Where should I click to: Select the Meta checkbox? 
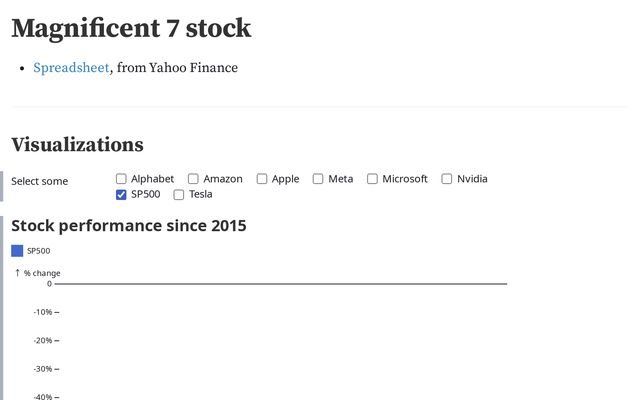(x=319, y=179)
